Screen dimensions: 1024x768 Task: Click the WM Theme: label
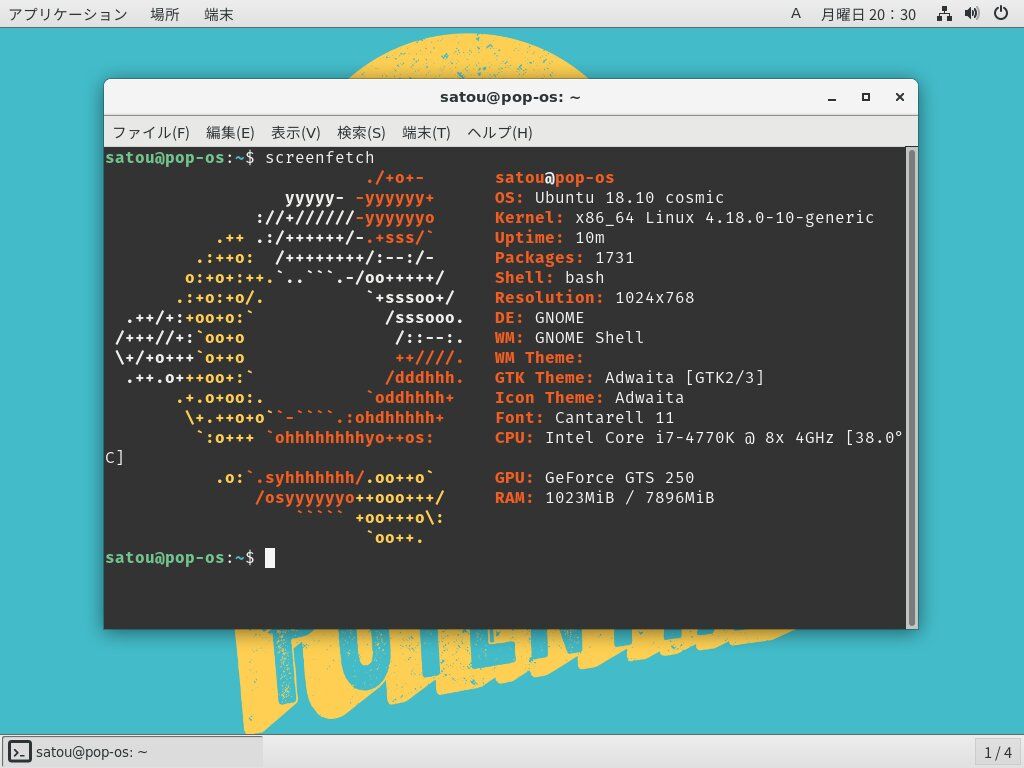click(x=539, y=358)
